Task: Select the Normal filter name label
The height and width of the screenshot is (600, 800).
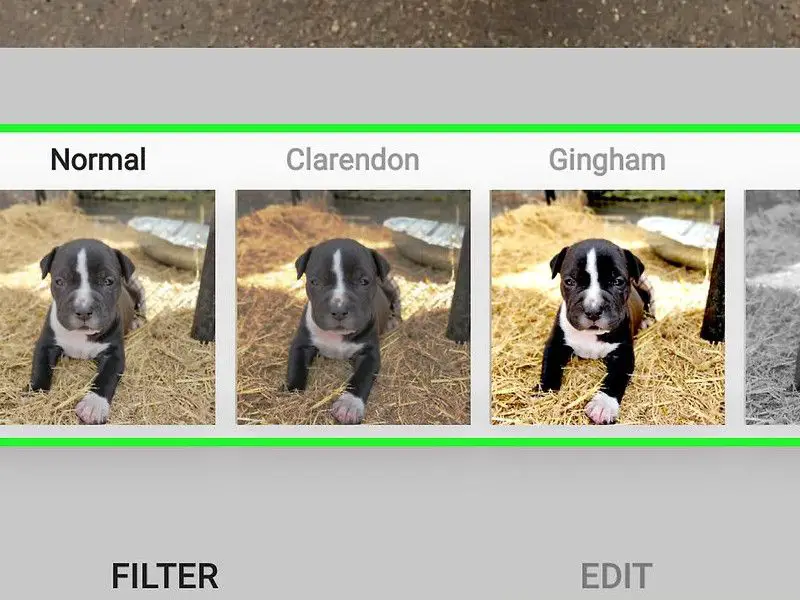Action: 98,160
